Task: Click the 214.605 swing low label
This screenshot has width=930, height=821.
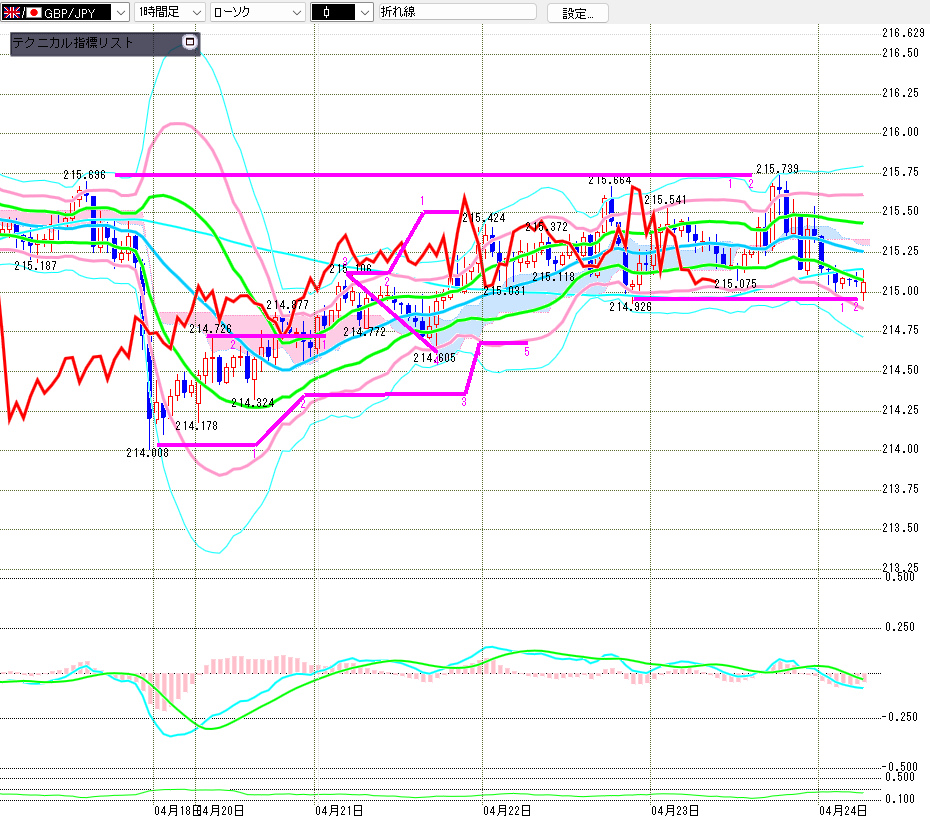Action: point(435,357)
